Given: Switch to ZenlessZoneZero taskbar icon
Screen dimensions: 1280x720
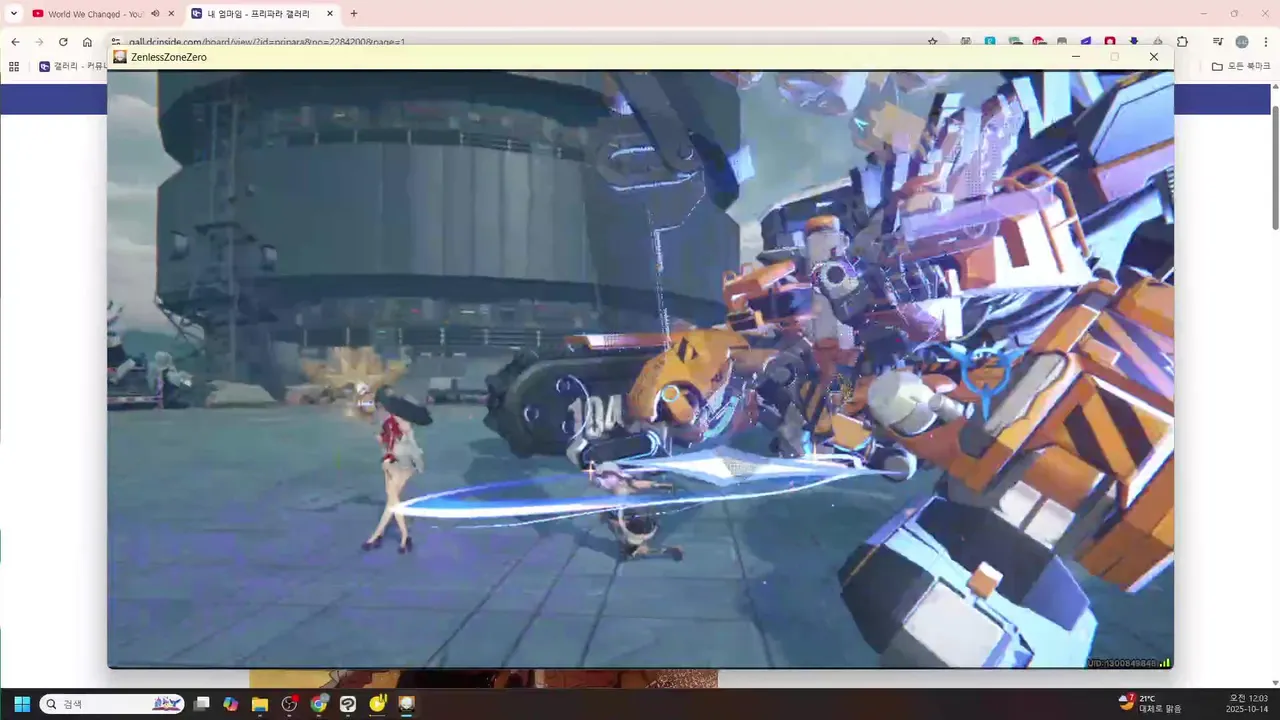Looking at the screenshot, I should click(407, 704).
